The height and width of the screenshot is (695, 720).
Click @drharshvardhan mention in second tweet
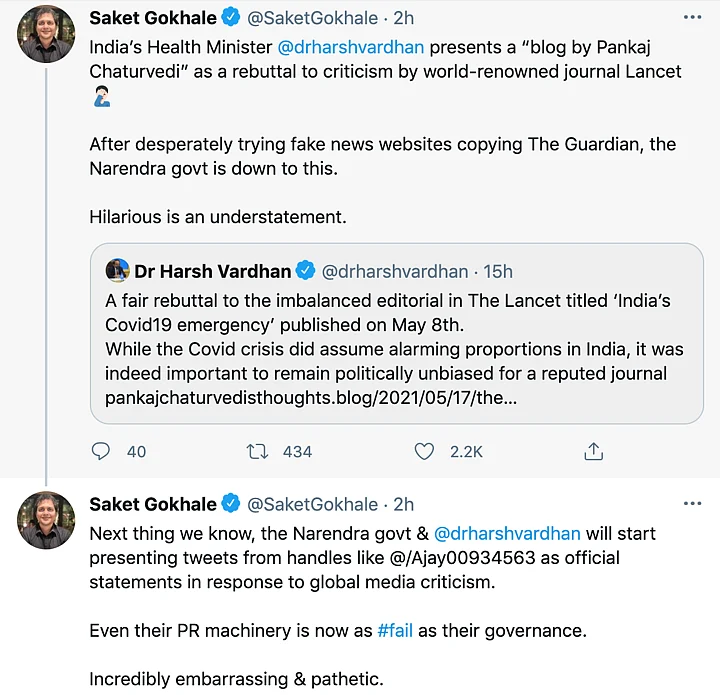507,533
